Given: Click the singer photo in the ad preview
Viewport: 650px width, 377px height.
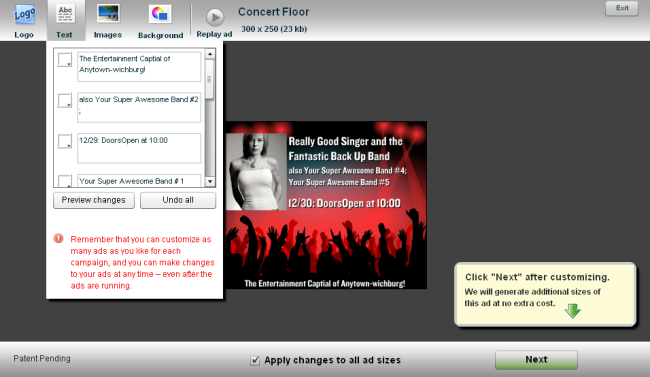Looking at the screenshot, I should 256,171.
